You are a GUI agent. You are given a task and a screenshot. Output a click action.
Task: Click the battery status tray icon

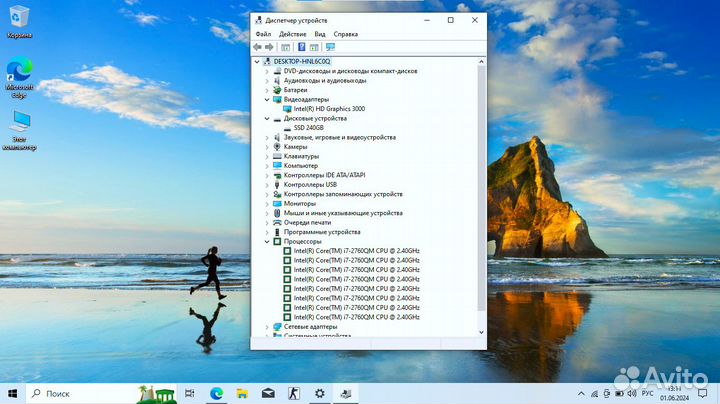(619, 394)
